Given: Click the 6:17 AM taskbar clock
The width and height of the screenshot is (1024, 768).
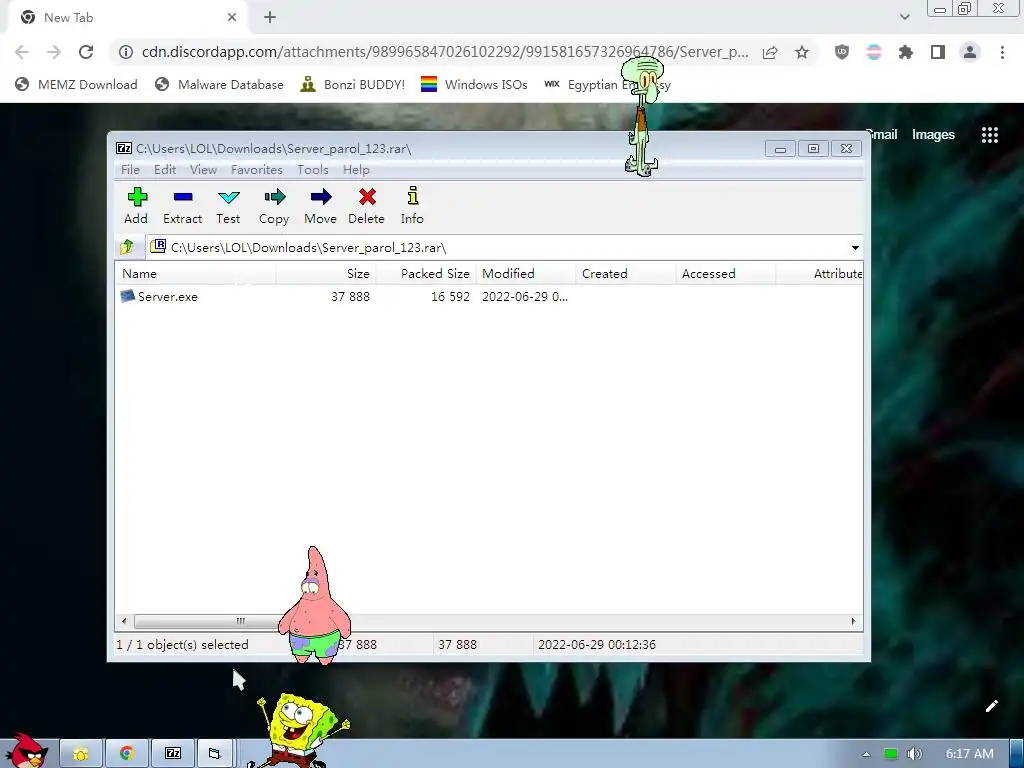Looking at the screenshot, I should pos(970,754).
